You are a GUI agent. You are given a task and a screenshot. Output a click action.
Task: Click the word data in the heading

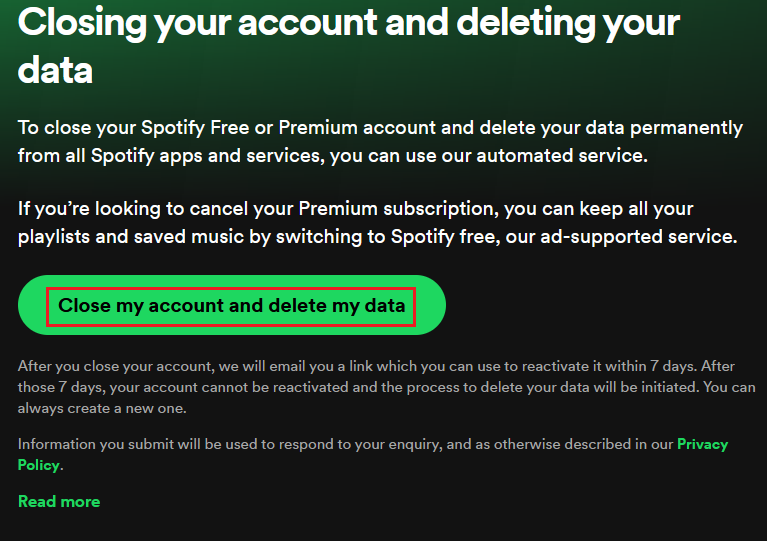(x=55, y=69)
